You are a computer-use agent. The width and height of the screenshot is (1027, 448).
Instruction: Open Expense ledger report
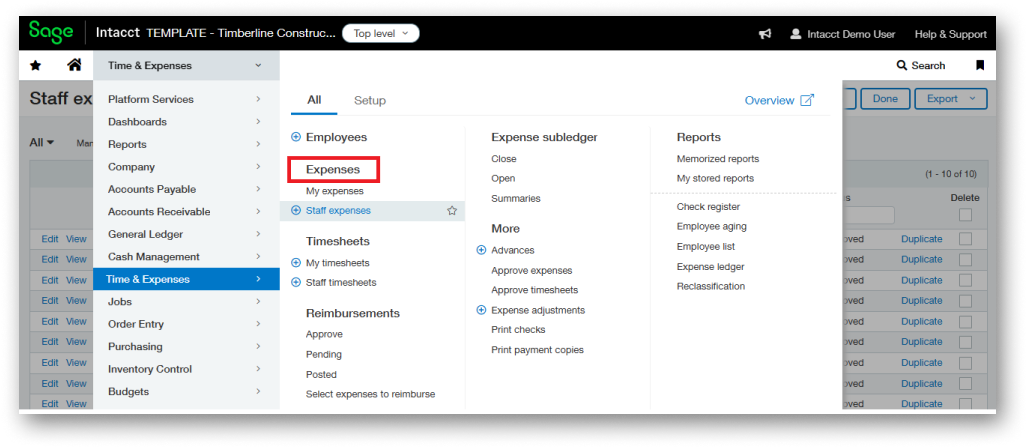click(x=711, y=267)
